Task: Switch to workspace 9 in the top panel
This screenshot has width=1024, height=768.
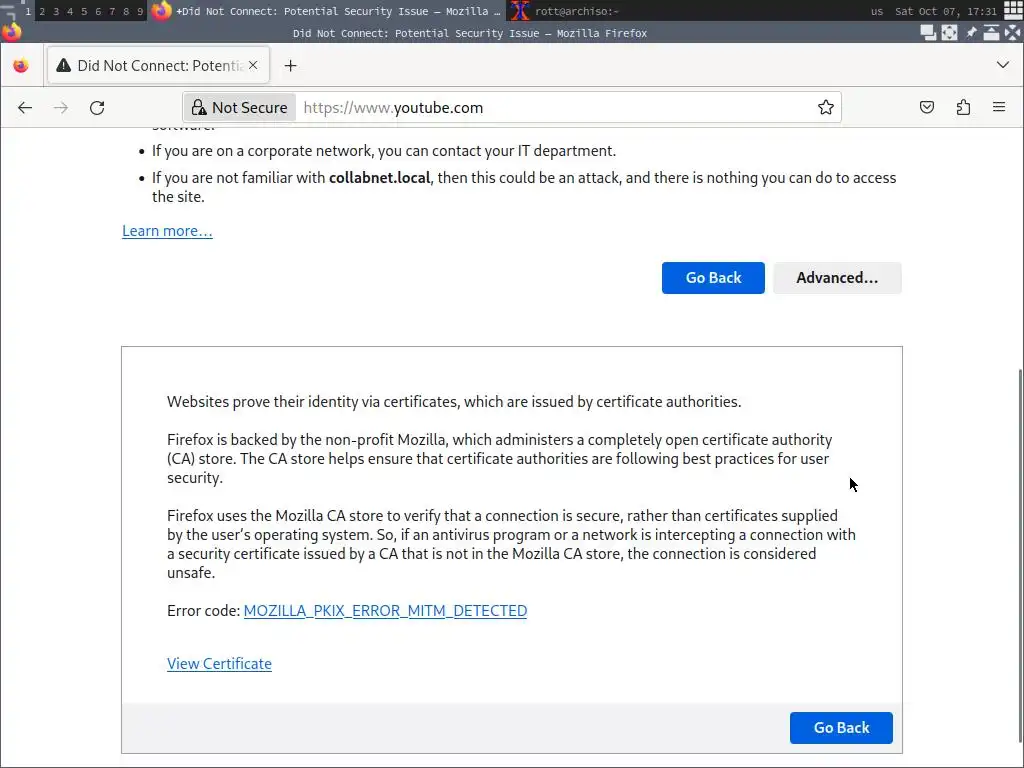Action: click(140, 11)
